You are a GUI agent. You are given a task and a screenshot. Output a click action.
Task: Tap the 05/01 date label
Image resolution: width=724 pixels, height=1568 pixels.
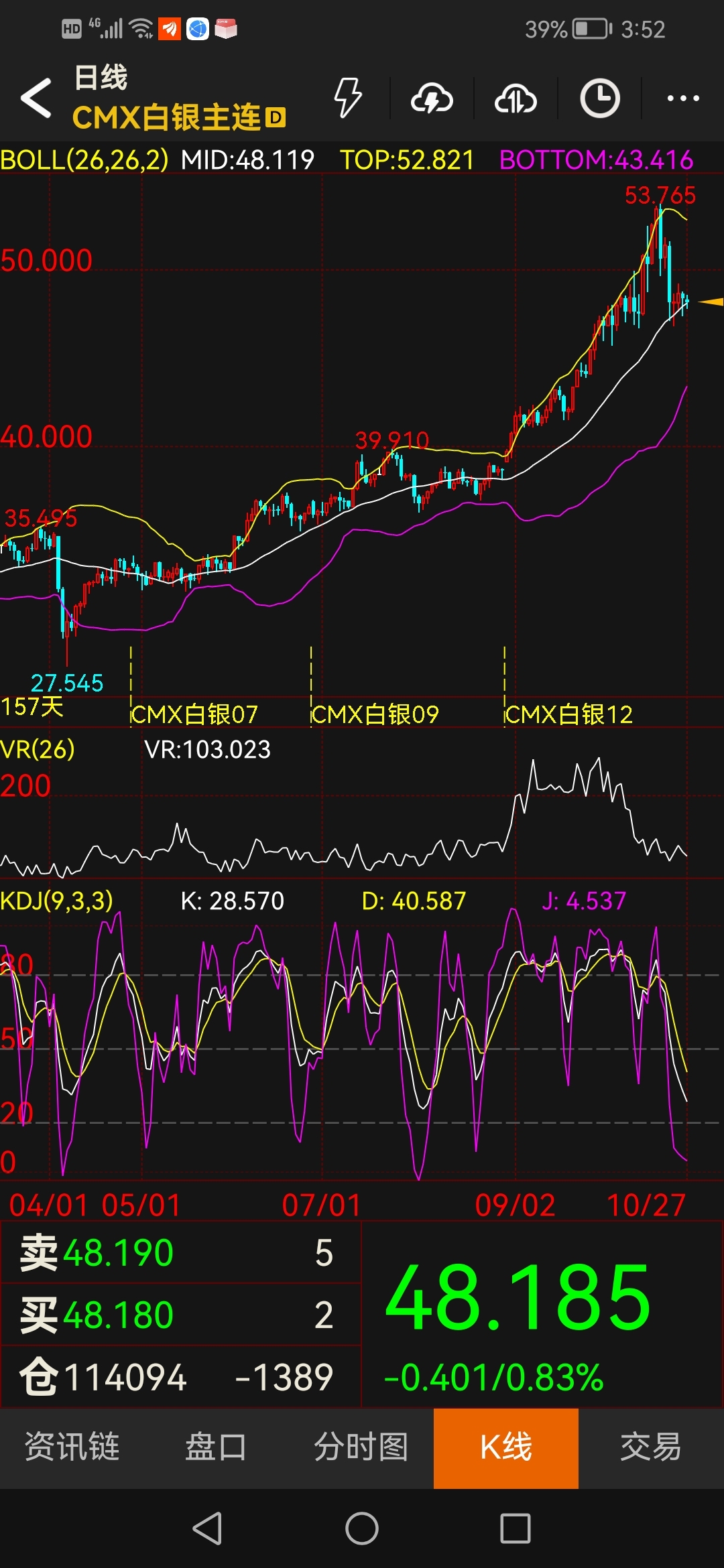pos(141,1205)
